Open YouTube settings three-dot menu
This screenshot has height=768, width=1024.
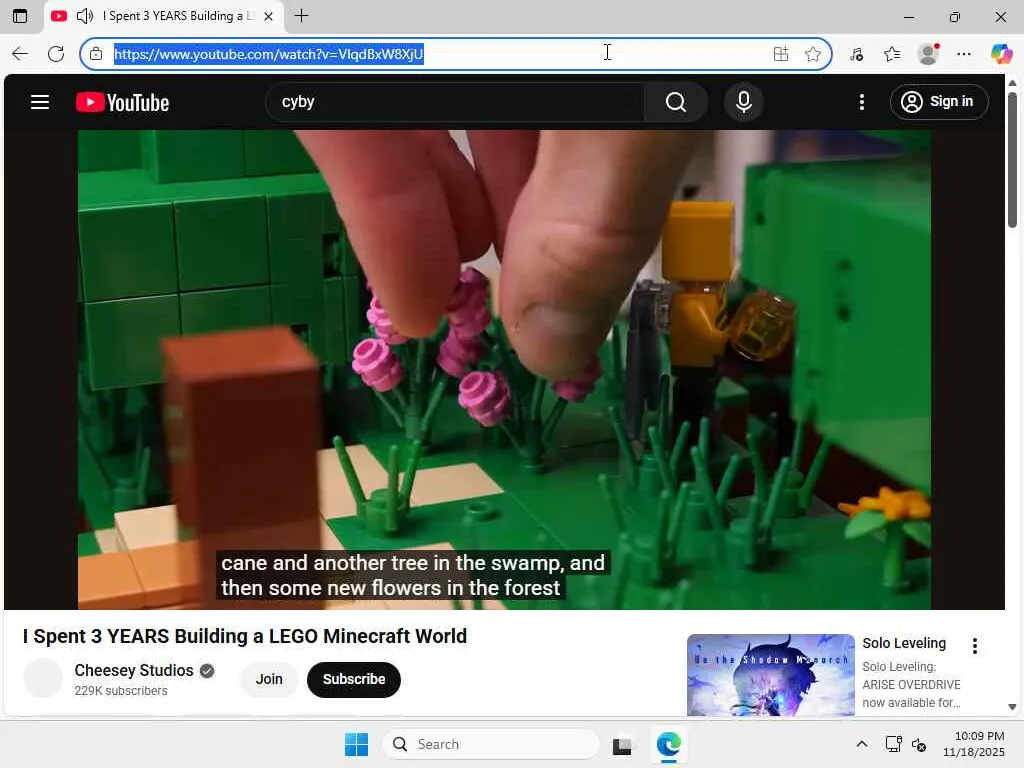862,102
